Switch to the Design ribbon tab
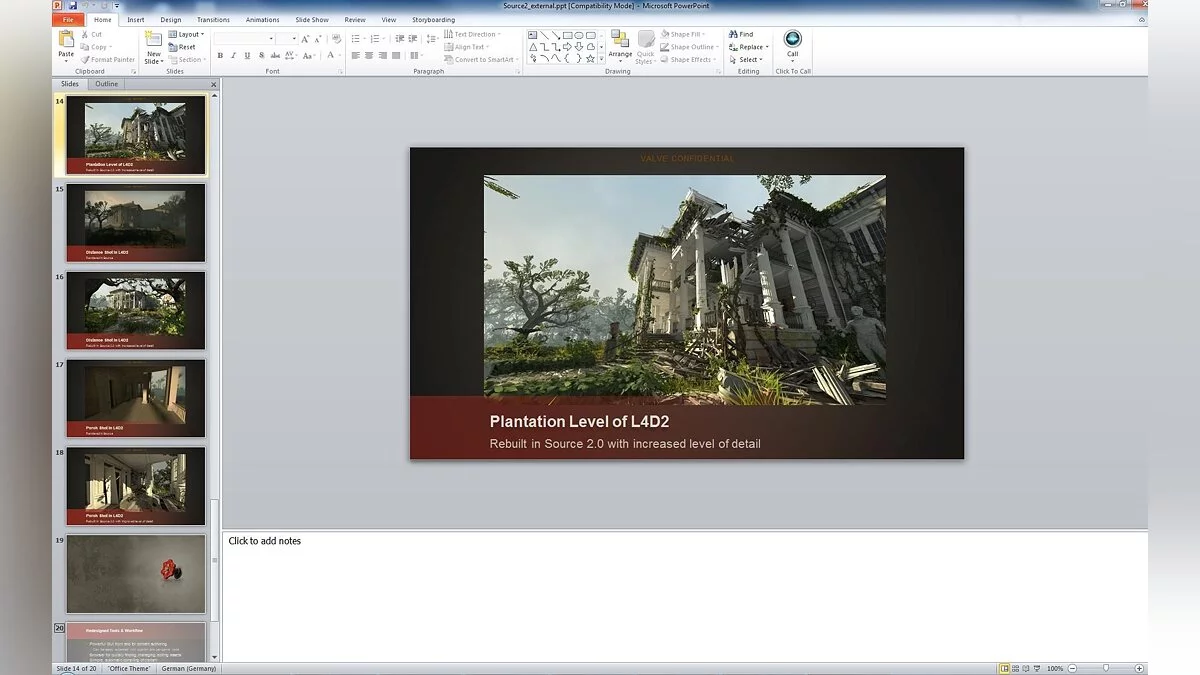 [x=171, y=19]
